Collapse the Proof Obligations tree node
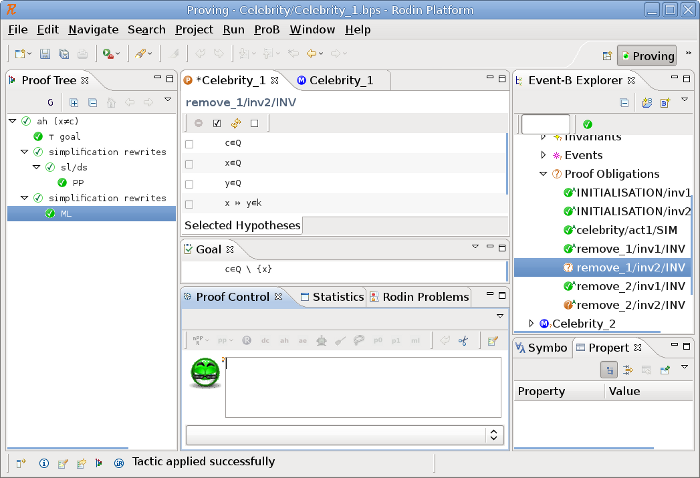Image resolution: width=700 pixels, height=478 pixels. pos(544,174)
